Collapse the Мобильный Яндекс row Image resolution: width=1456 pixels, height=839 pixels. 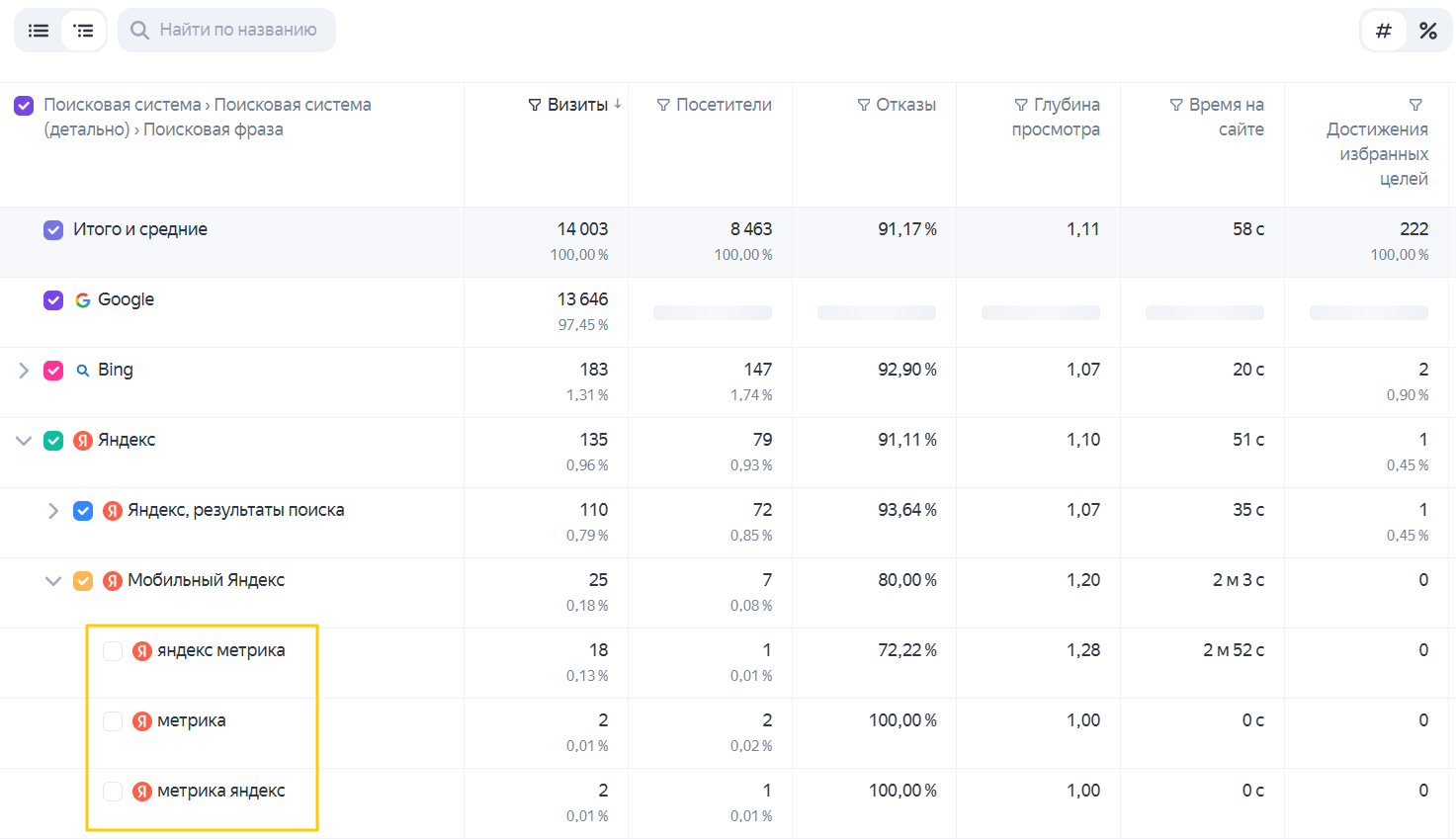pos(53,581)
